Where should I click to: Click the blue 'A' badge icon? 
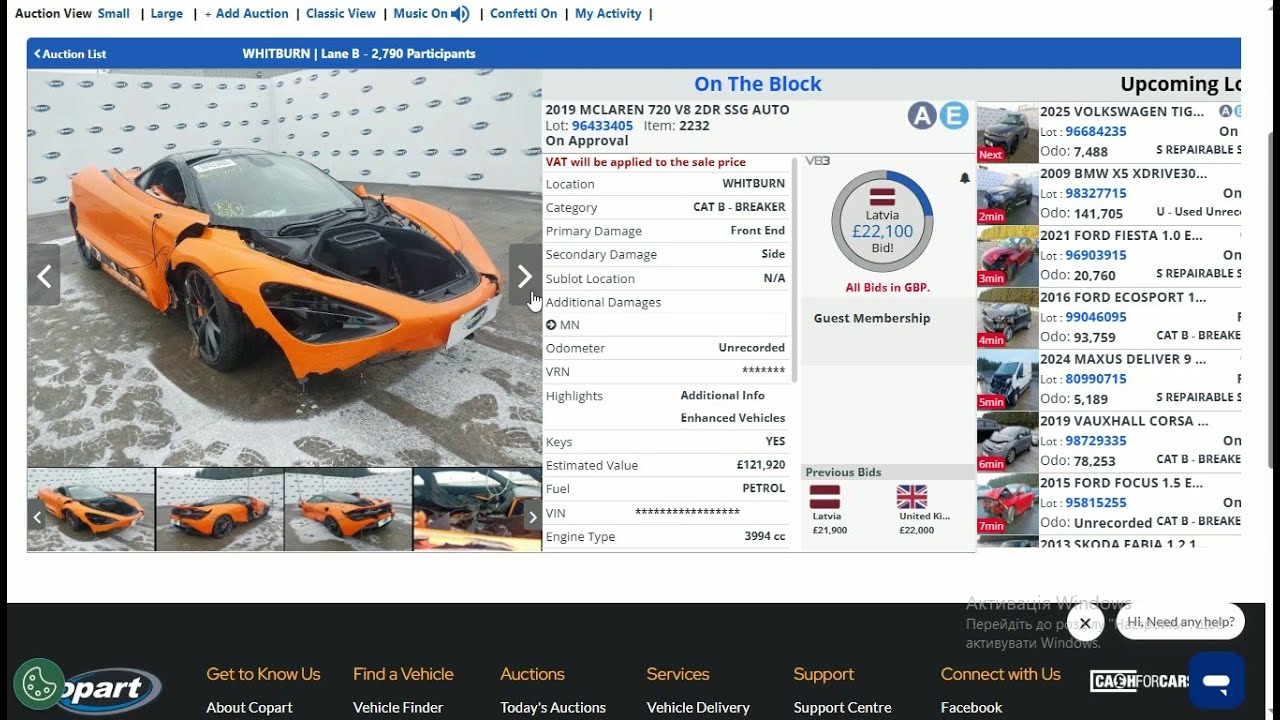tap(922, 116)
